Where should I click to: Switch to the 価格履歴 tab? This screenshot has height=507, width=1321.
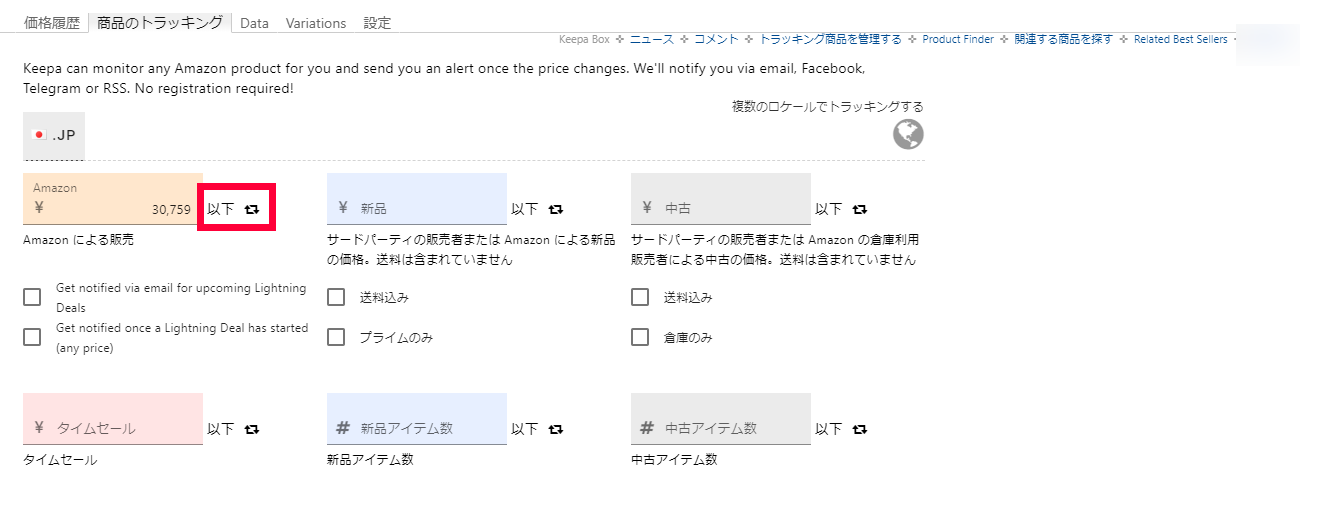point(51,23)
